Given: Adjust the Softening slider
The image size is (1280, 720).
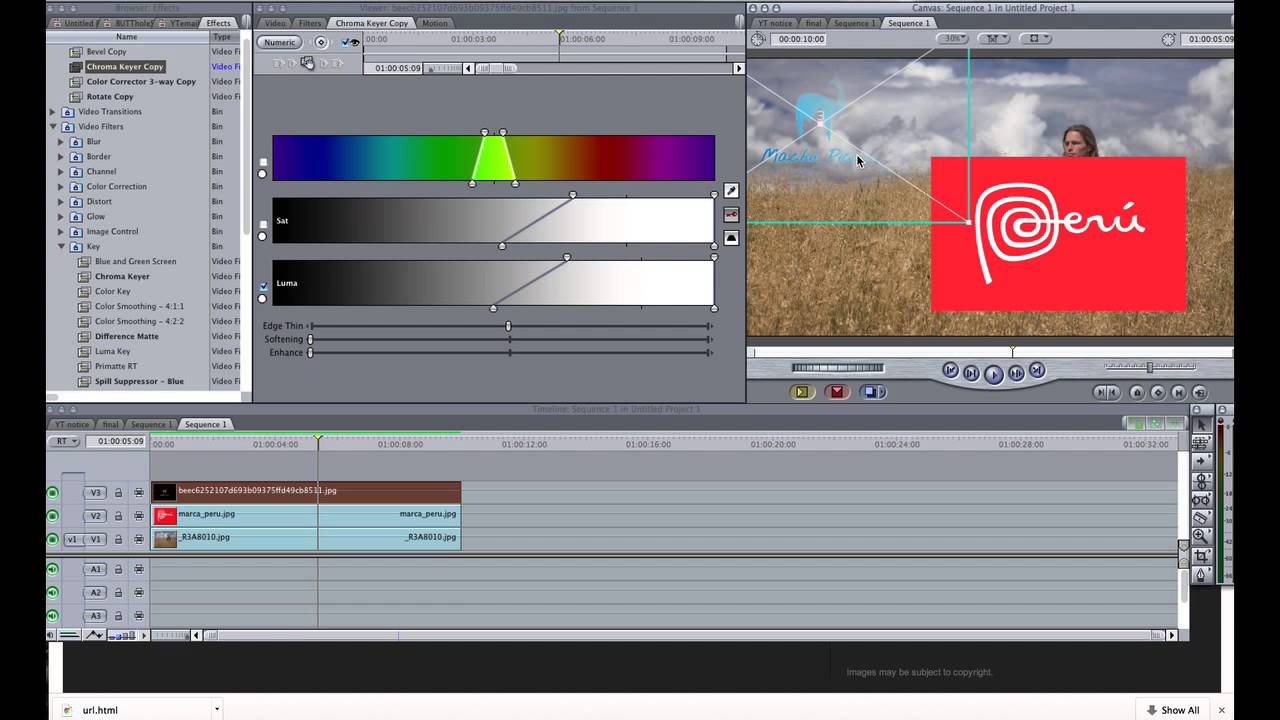Looking at the screenshot, I should tap(510, 339).
